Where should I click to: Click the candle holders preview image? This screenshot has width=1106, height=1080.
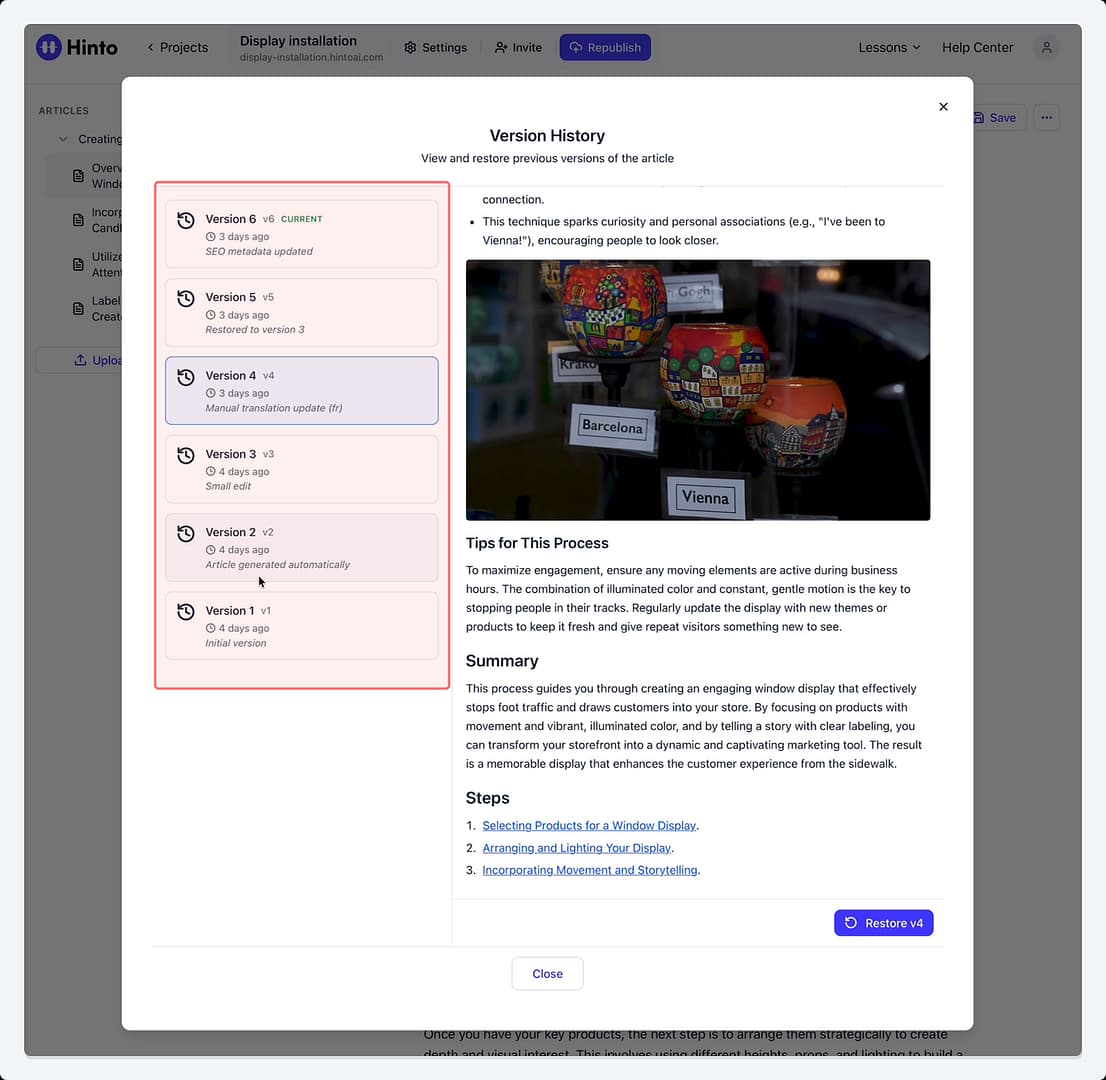pos(698,390)
